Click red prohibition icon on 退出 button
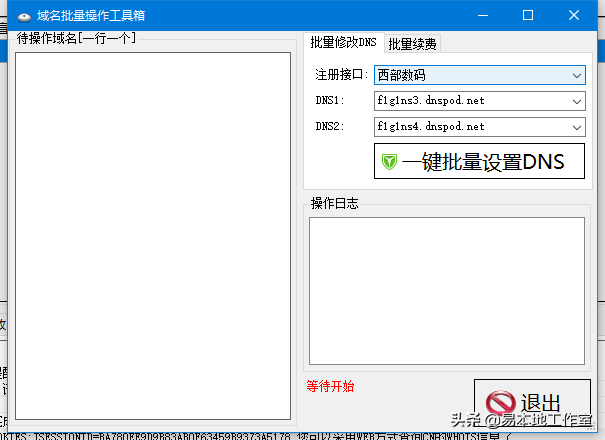605x440 pixels. point(500,403)
